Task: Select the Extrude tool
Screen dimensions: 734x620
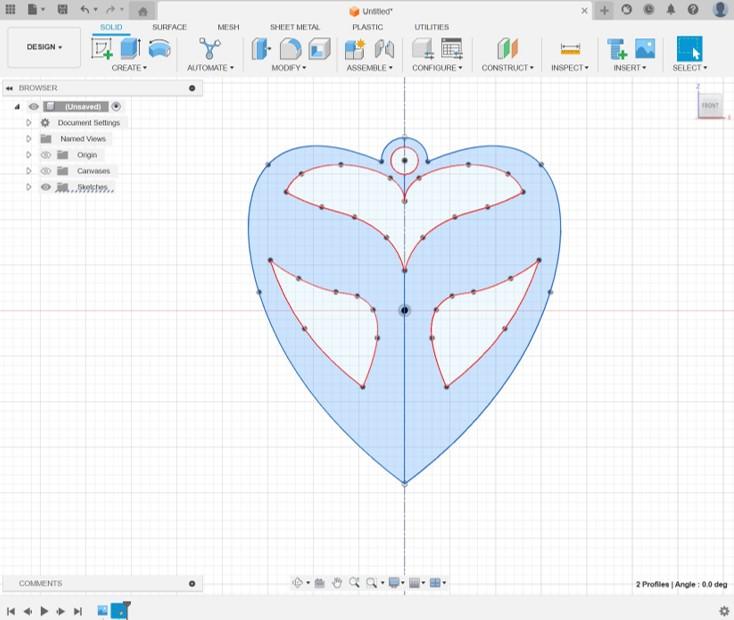Action: tap(131, 48)
